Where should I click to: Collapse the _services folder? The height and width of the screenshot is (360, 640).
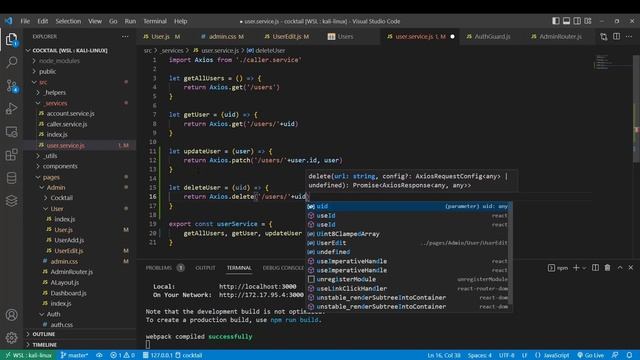[80, 103]
